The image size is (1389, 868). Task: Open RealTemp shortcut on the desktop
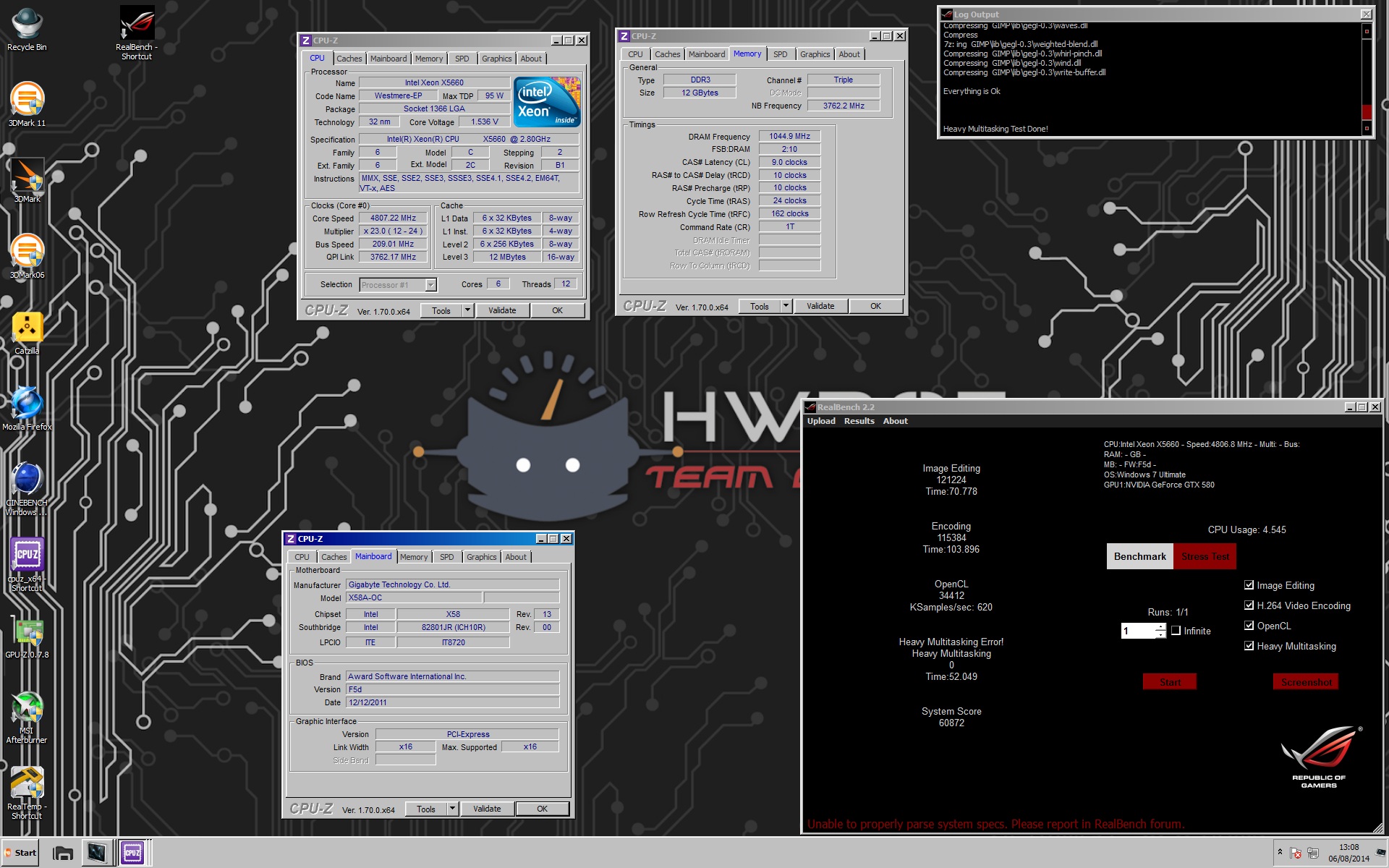click(27, 793)
